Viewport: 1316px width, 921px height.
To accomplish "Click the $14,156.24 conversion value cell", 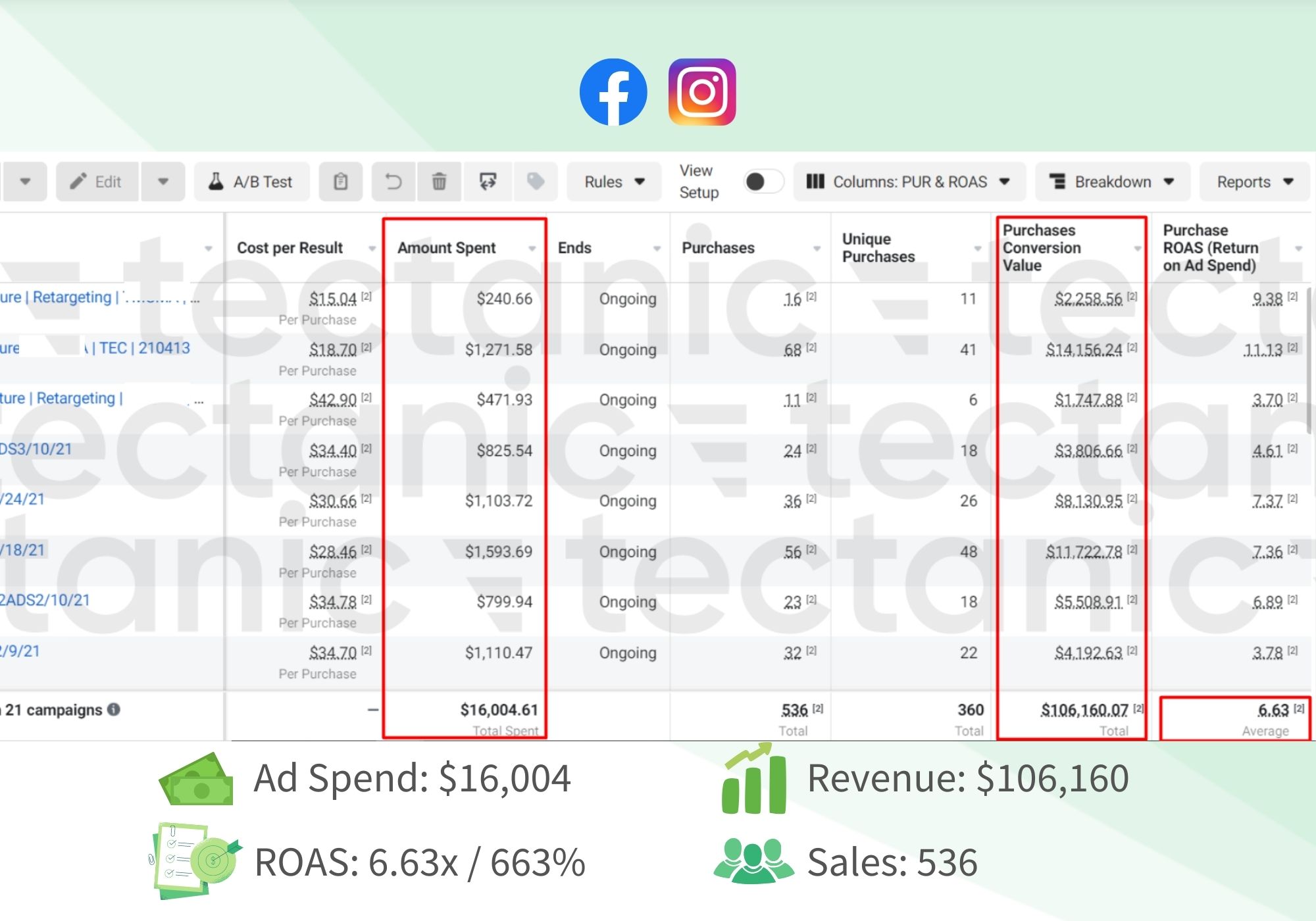I will (1084, 349).
